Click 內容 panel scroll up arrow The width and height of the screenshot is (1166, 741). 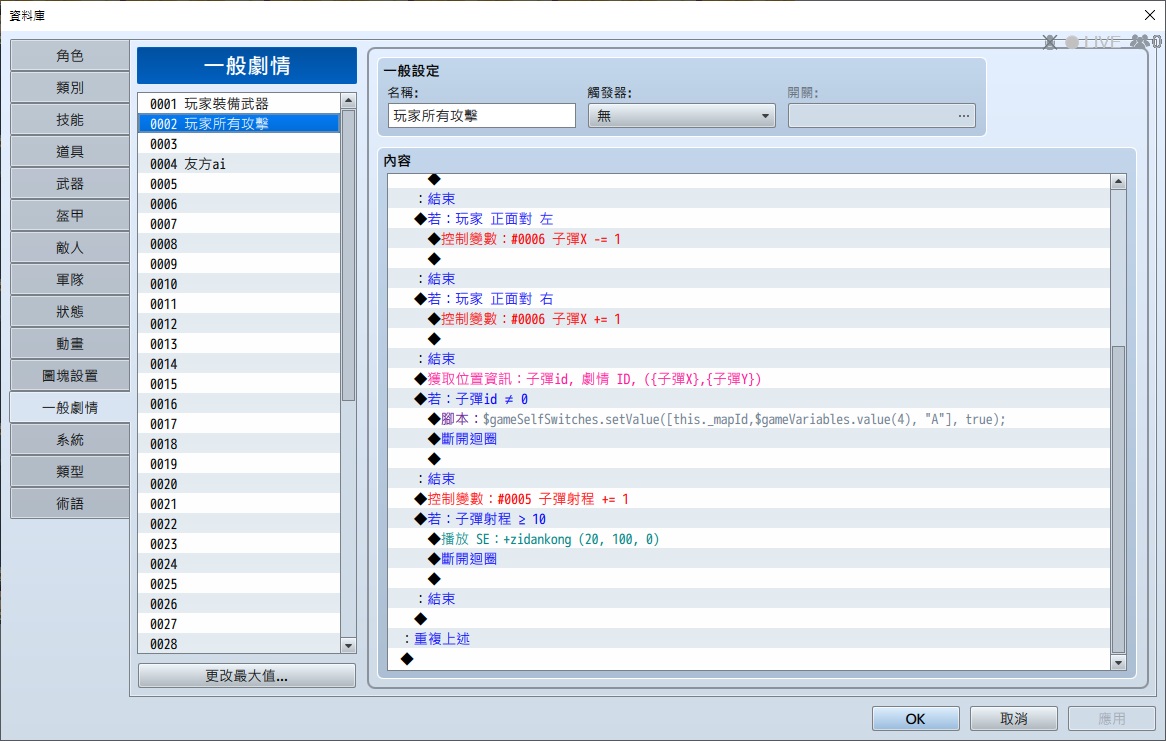coord(1118,182)
